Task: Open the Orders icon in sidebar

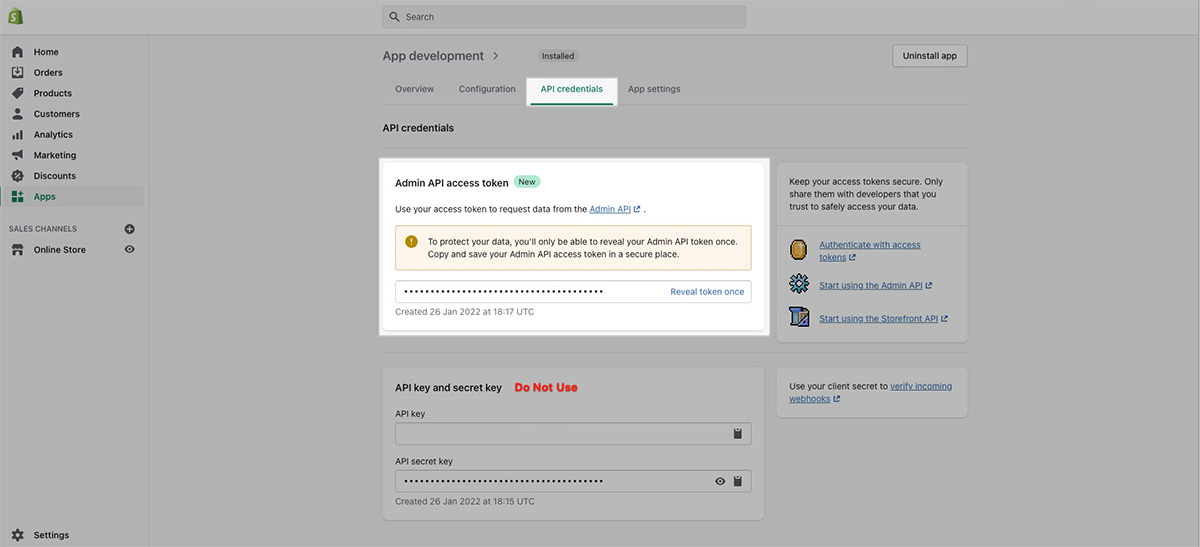Action: tap(17, 72)
